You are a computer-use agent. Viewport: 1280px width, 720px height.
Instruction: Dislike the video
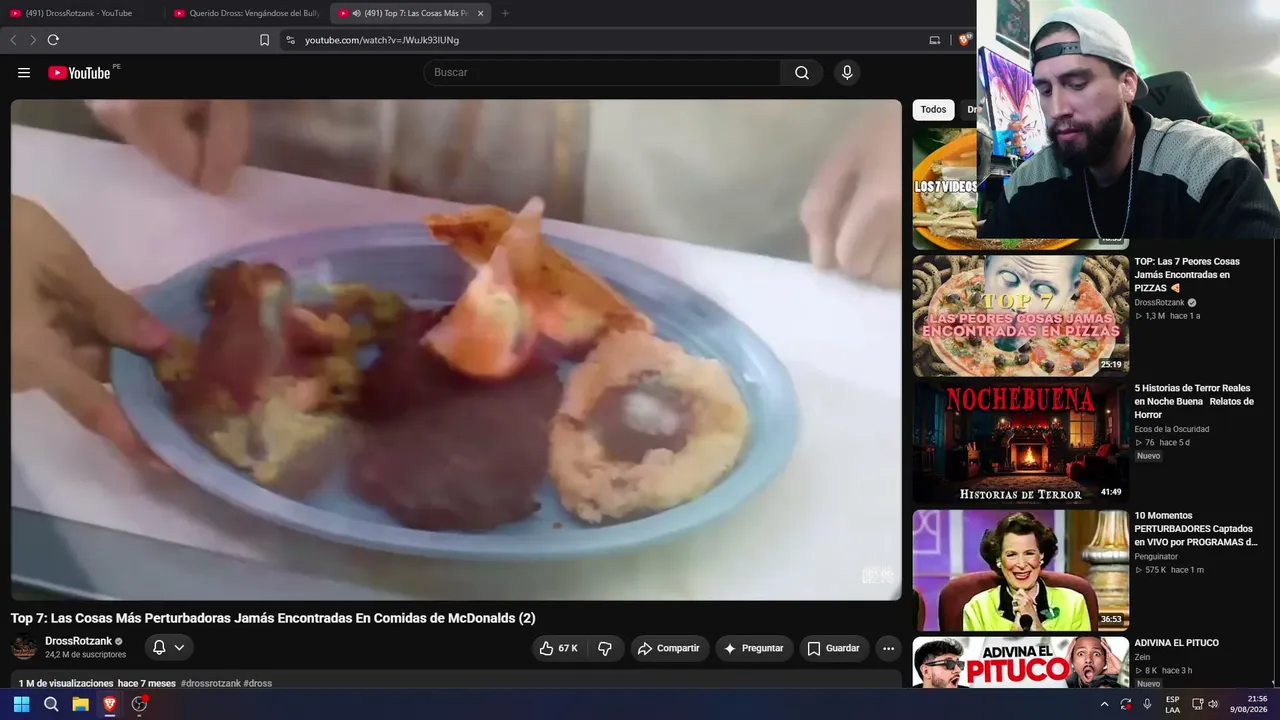coord(605,648)
